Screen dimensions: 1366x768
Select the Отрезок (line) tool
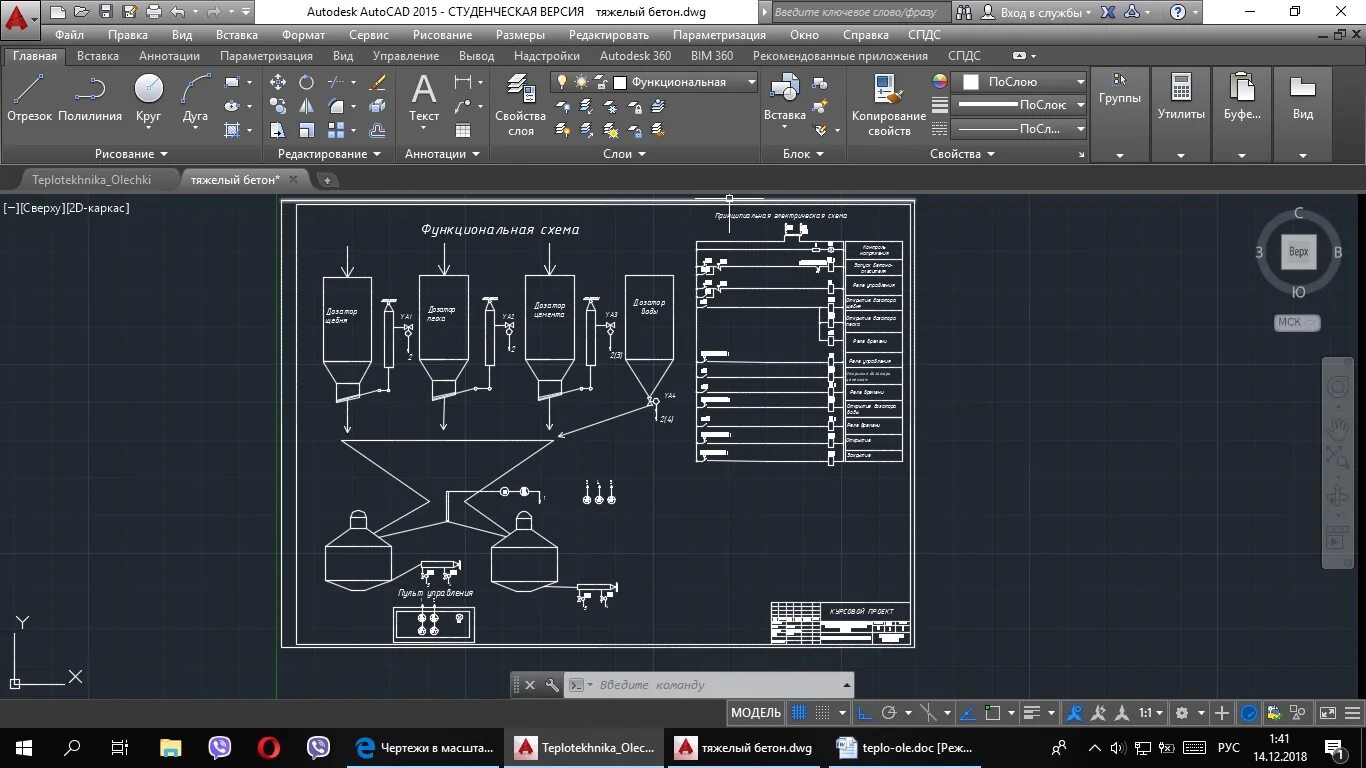pos(29,98)
